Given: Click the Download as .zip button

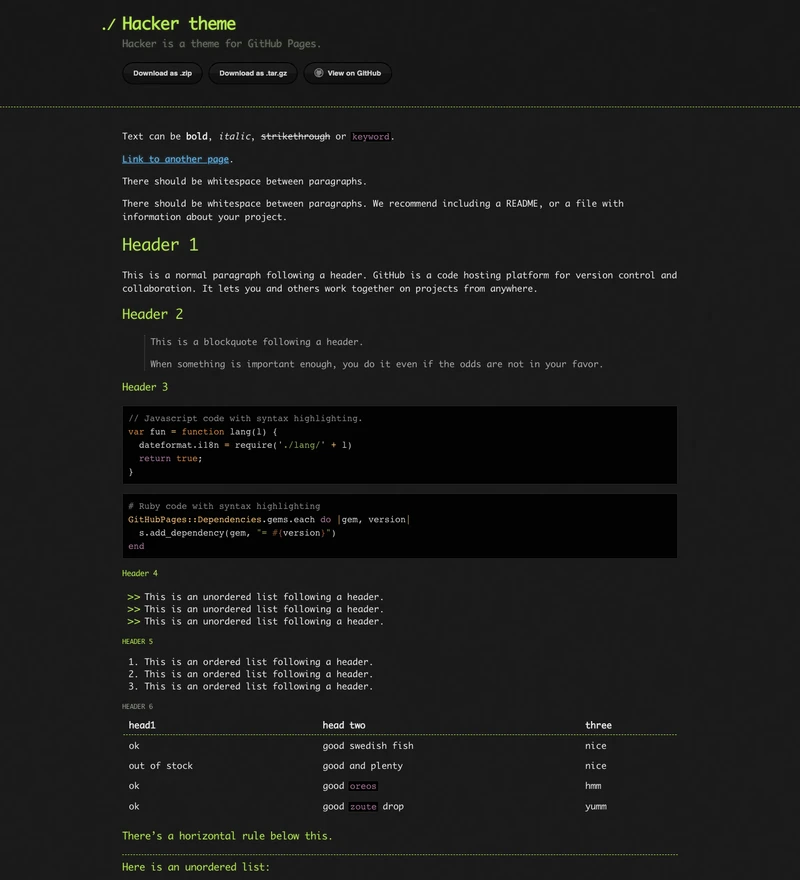Looking at the screenshot, I should pos(162,74).
